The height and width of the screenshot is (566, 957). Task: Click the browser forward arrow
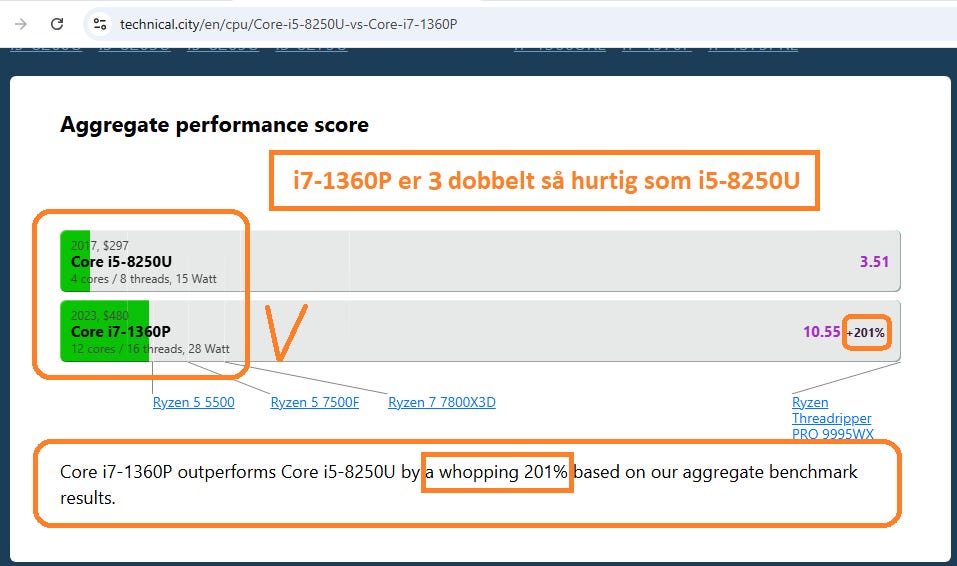point(21,24)
